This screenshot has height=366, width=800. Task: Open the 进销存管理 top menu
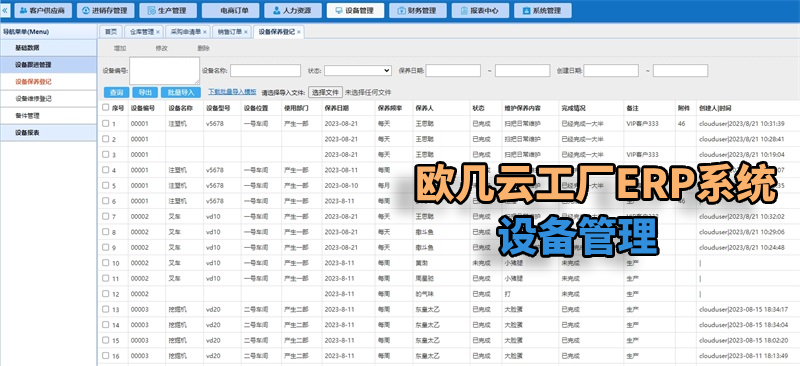[x=106, y=10]
